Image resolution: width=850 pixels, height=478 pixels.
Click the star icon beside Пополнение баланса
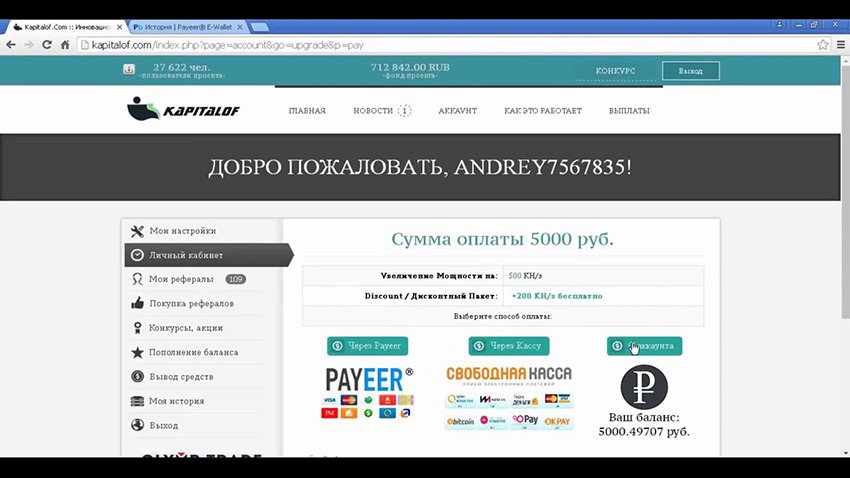137,352
